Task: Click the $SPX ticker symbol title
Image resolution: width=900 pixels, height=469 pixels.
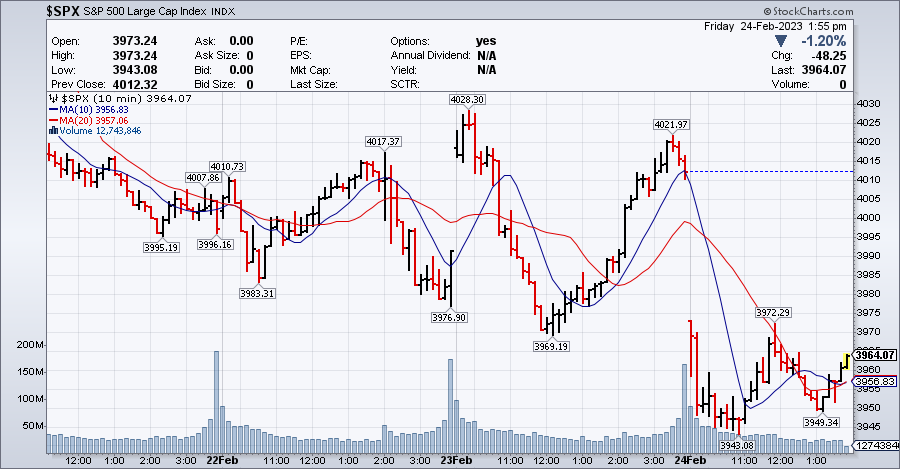Action: pyautogui.click(x=24, y=10)
